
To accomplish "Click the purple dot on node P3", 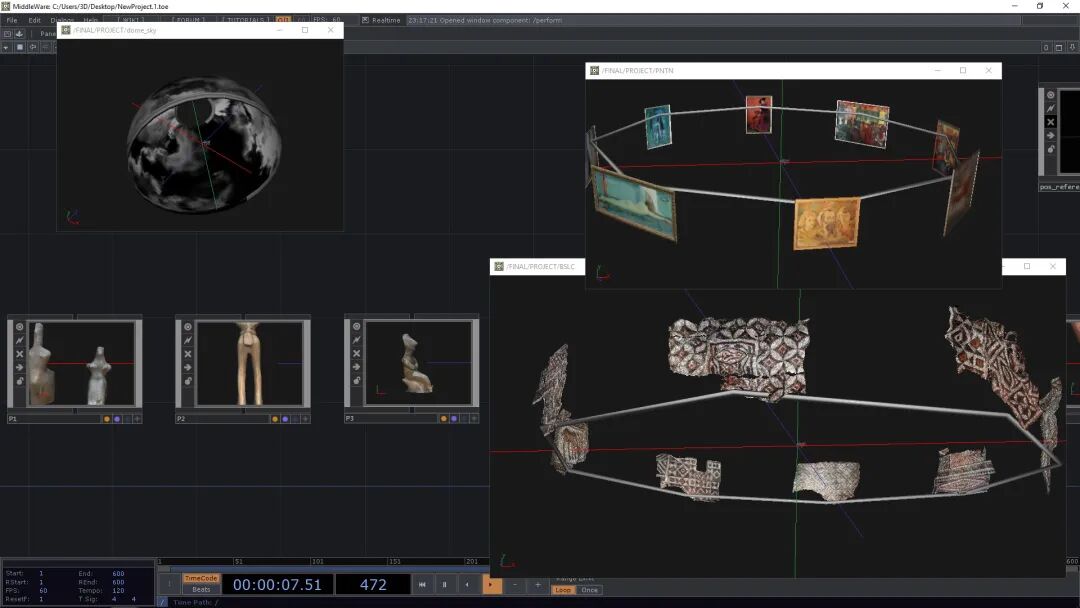I will (x=454, y=419).
